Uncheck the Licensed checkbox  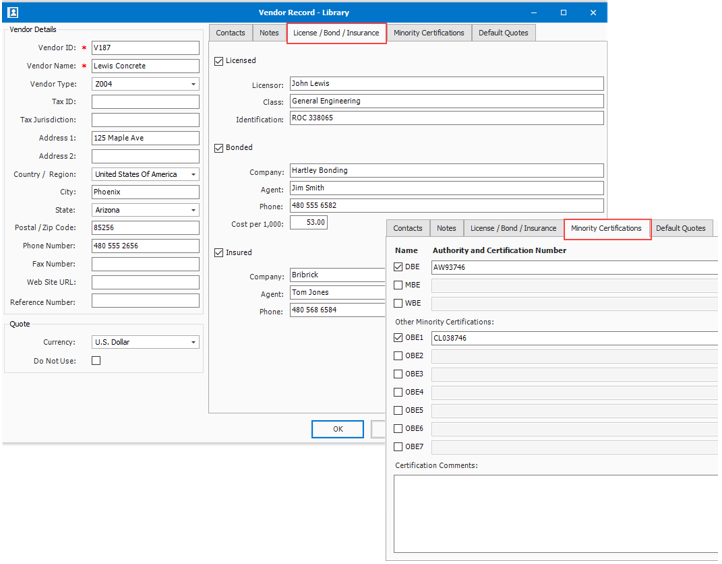point(219,61)
